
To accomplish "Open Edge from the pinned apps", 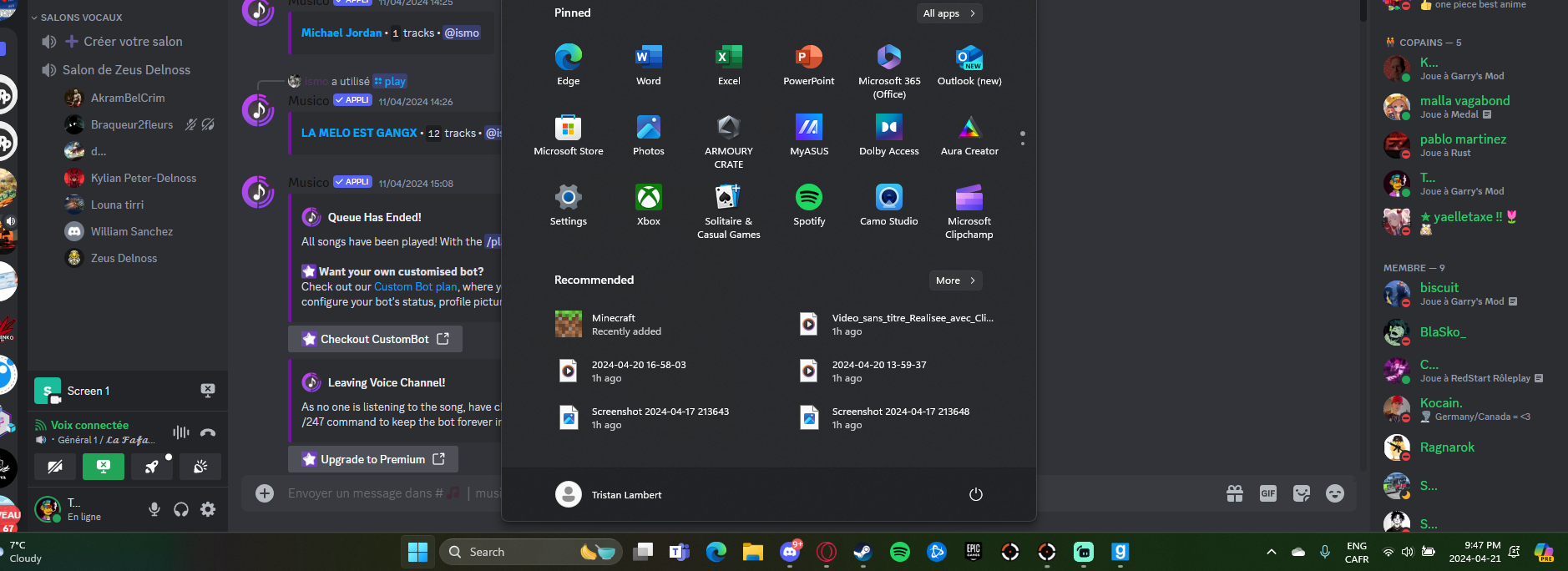I will coord(568,65).
